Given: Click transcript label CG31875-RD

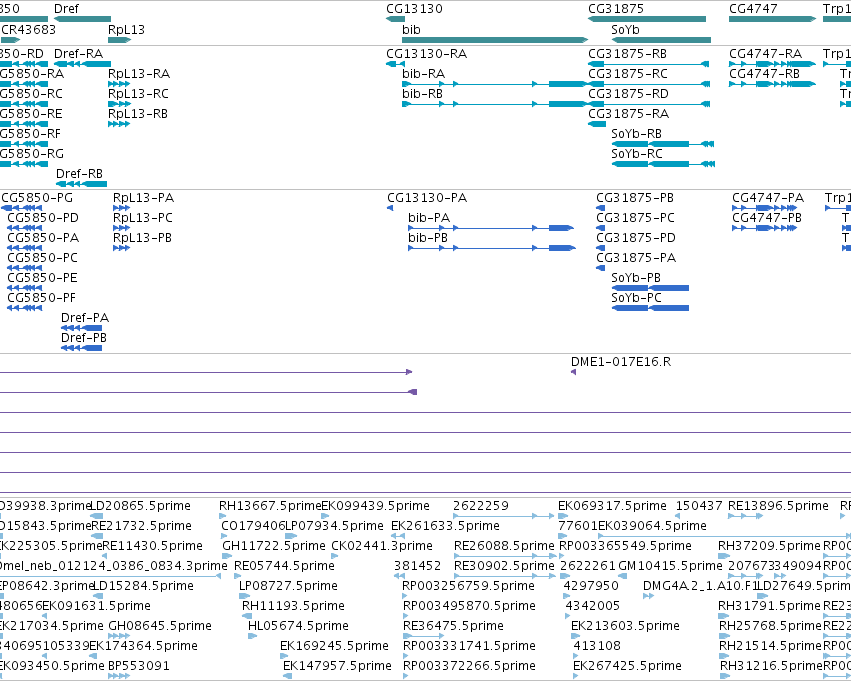Looking at the screenshot, I should [x=628, y=94].
